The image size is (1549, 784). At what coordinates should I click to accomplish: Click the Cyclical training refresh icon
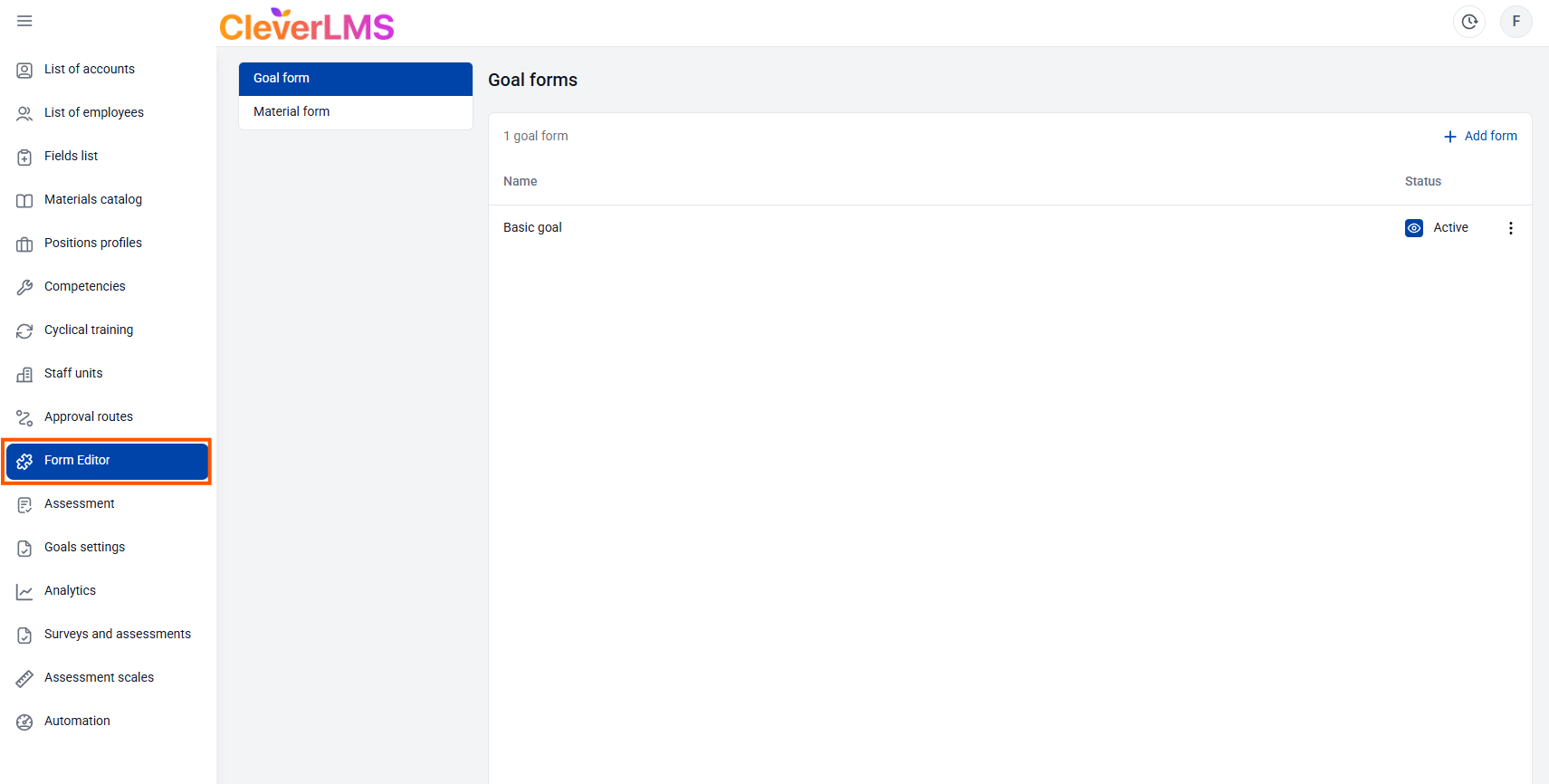(24, 330)
